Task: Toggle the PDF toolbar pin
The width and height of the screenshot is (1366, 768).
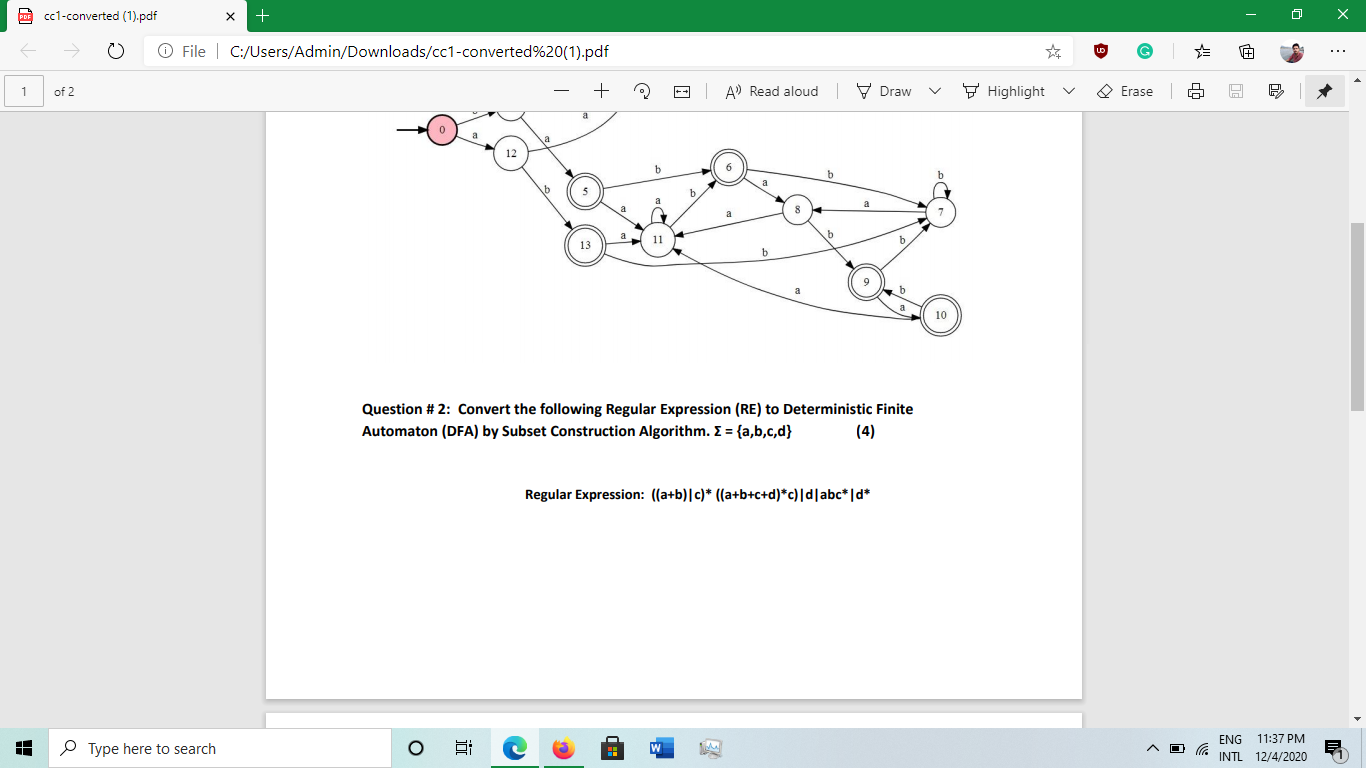Action: pos(1324,91)
